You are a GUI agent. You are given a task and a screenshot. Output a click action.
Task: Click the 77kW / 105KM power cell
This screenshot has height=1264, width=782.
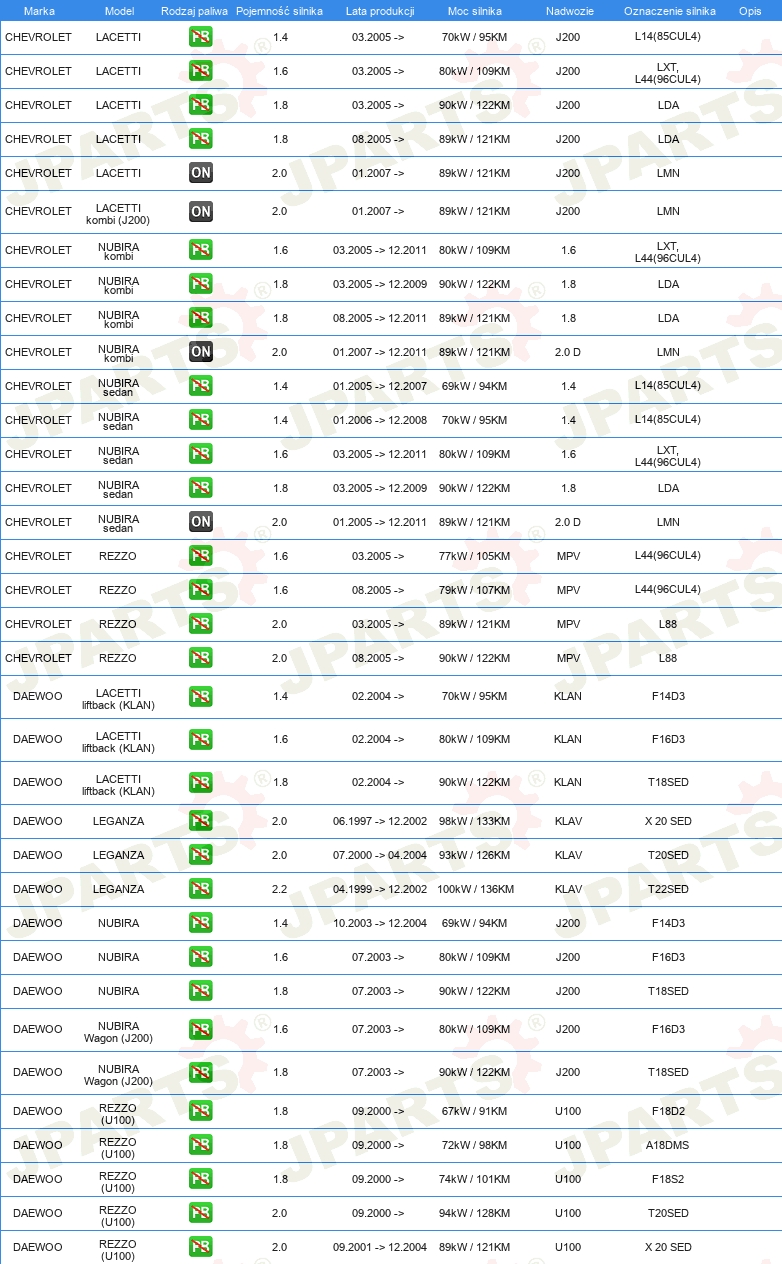click(475, 556)
